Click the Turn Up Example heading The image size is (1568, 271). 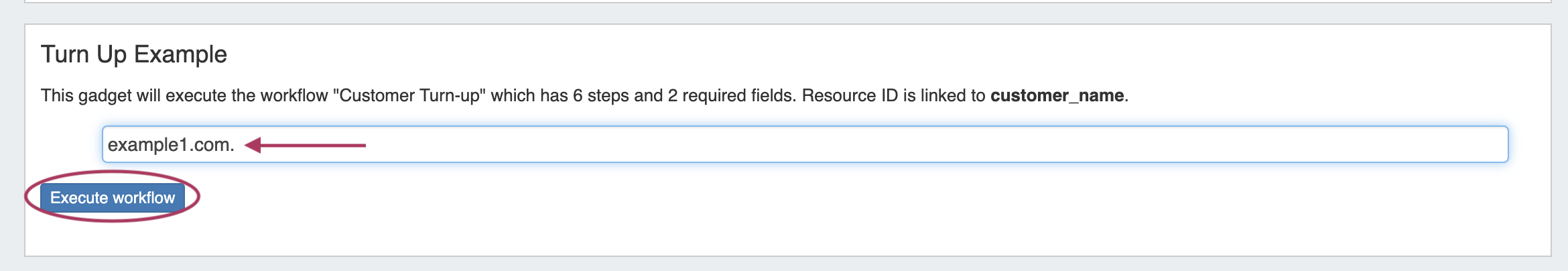pyautogui.click(x=134, y=54)
